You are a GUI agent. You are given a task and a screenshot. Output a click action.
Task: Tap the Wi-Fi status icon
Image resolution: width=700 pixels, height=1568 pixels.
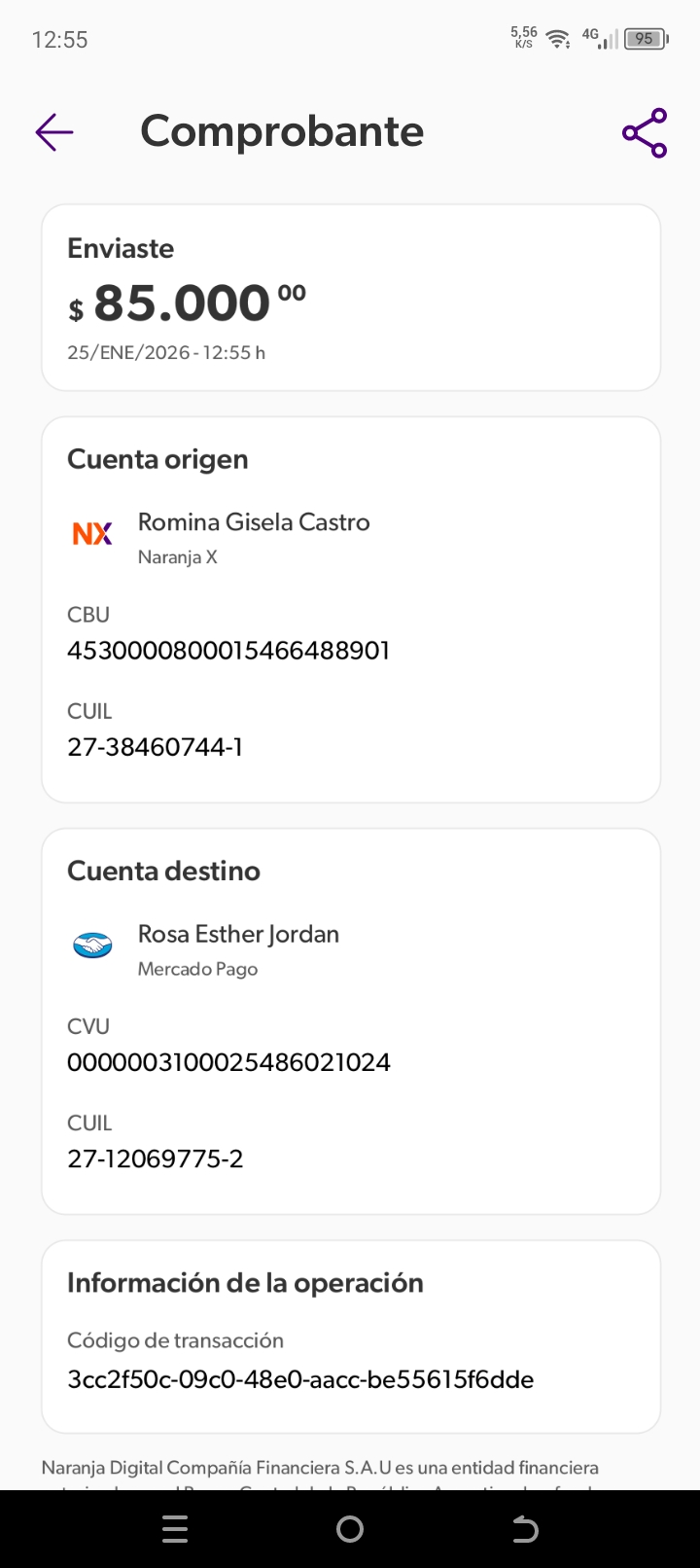558,39
